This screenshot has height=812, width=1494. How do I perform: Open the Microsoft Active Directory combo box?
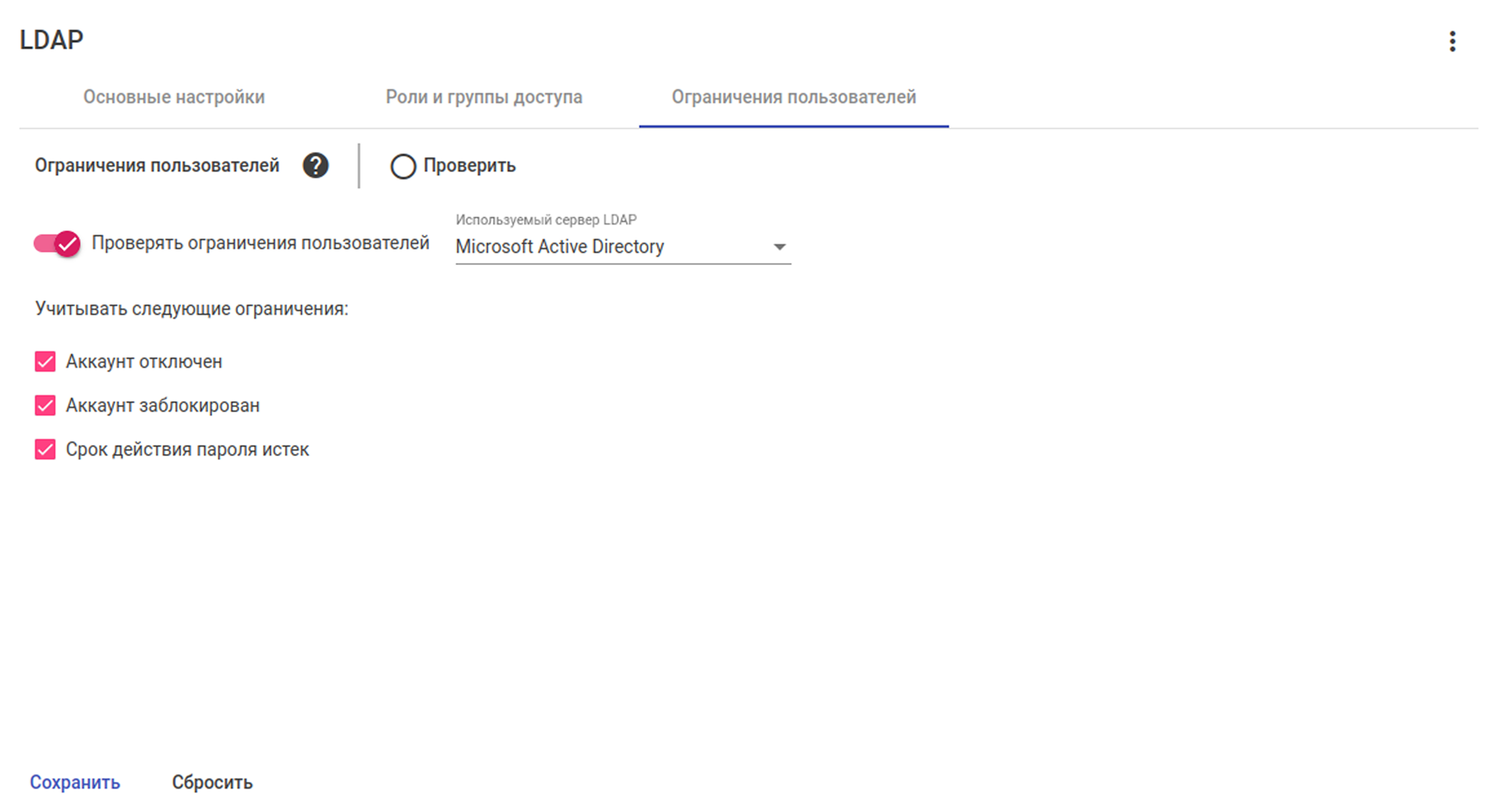(x=623, y=247)
